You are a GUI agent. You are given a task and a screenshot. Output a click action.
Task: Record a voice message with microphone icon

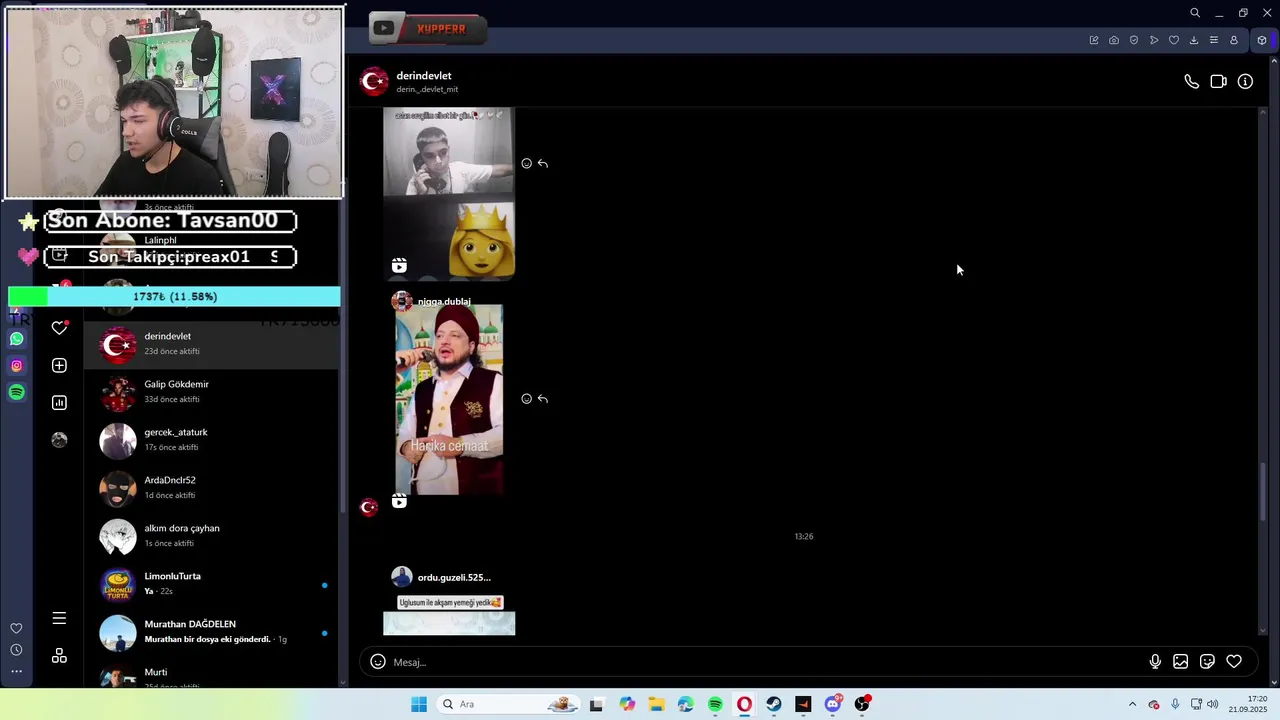[x=1155, y=662]
